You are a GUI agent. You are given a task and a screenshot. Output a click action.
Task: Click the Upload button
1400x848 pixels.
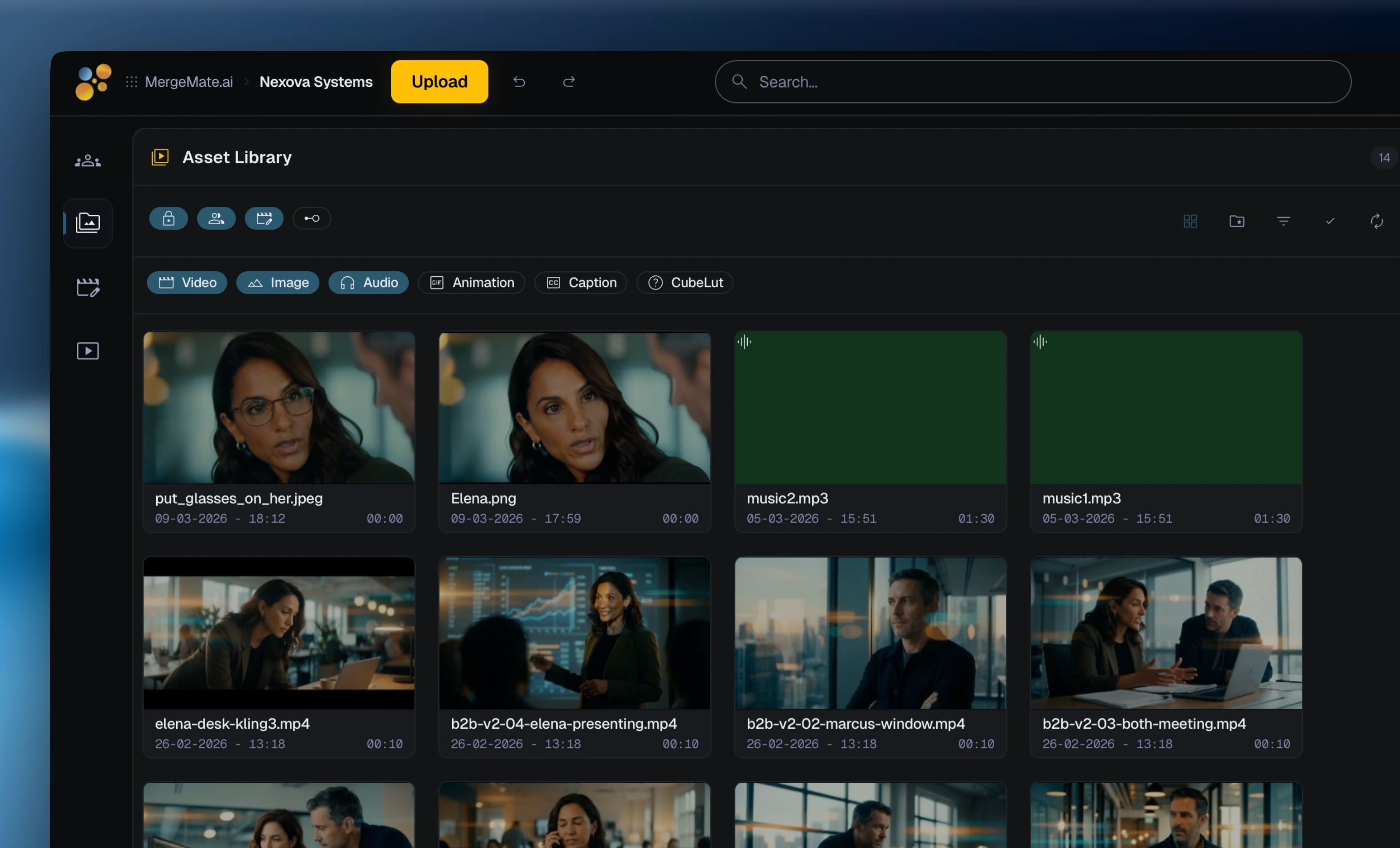439,81
